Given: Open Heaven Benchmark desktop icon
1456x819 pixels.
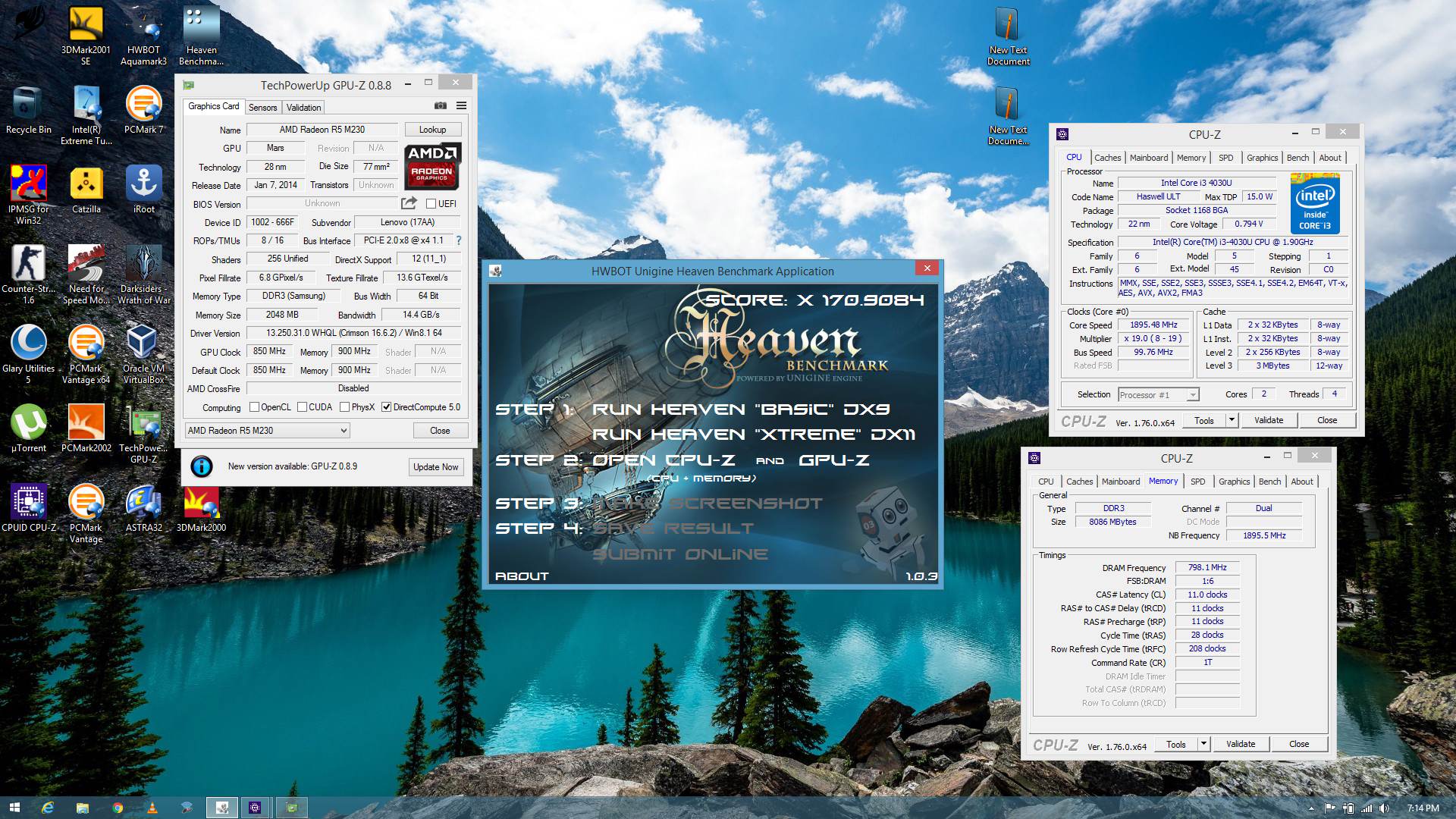Looking at the screenshot, I should pos(201,35).
